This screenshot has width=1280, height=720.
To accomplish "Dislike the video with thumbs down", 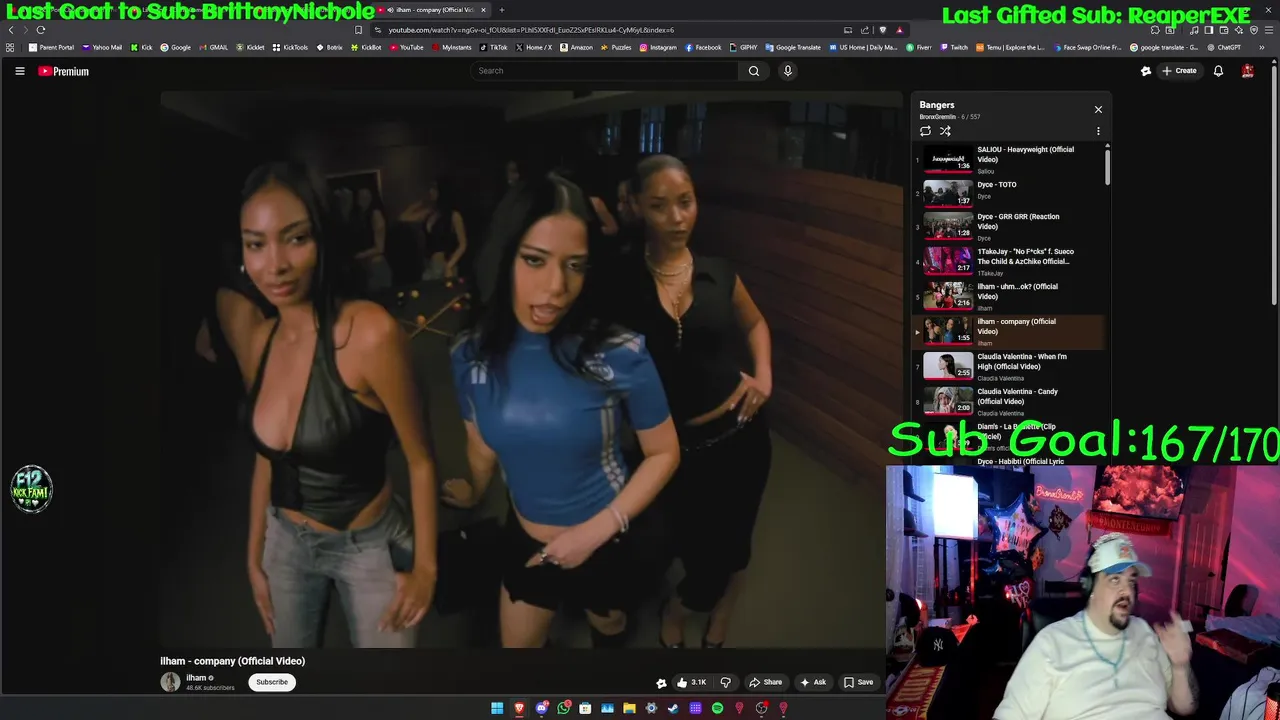I will coord(726,682).
